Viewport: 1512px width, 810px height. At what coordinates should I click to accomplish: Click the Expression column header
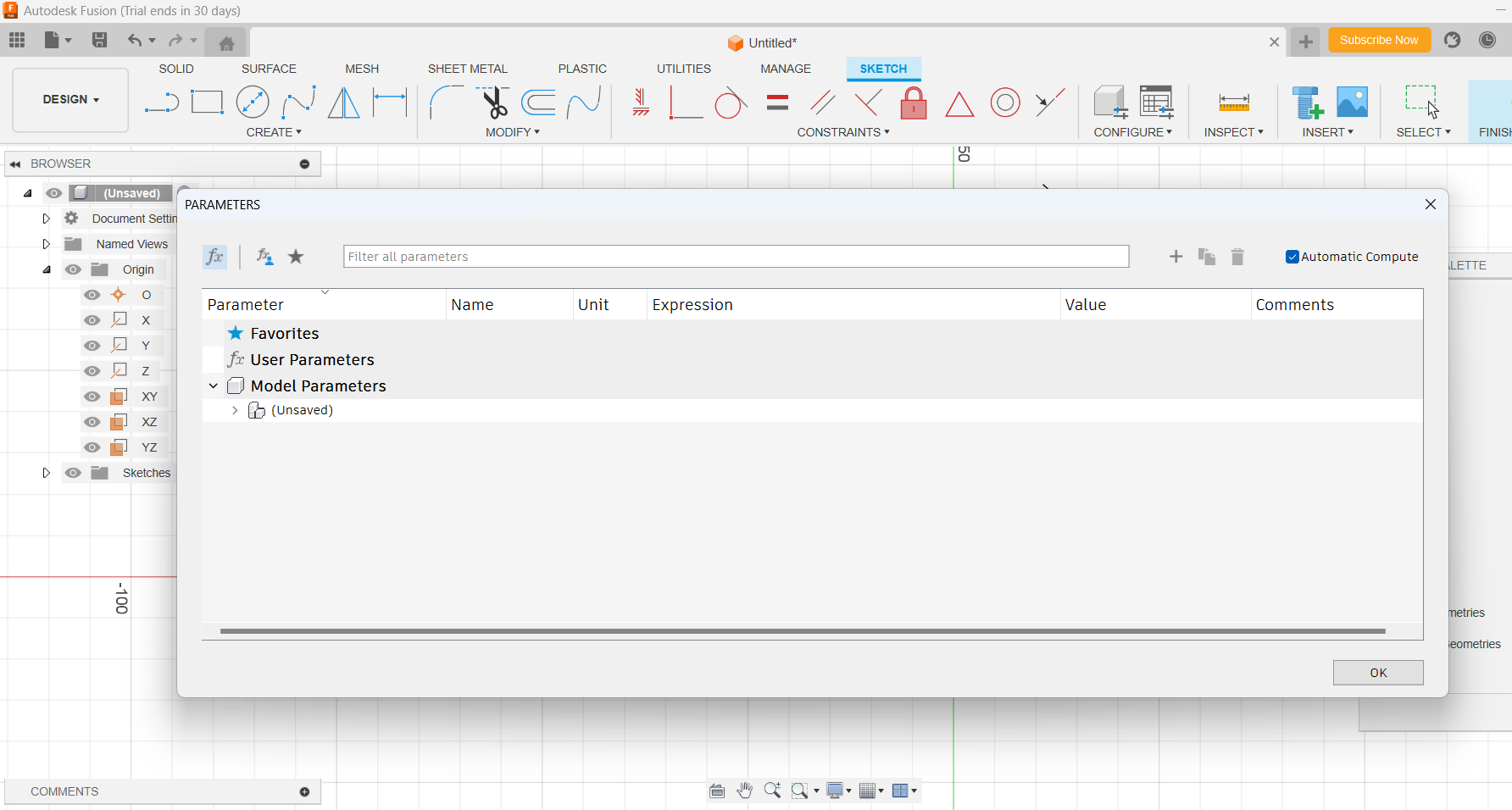pyautogui.click(x=853, y=305)
